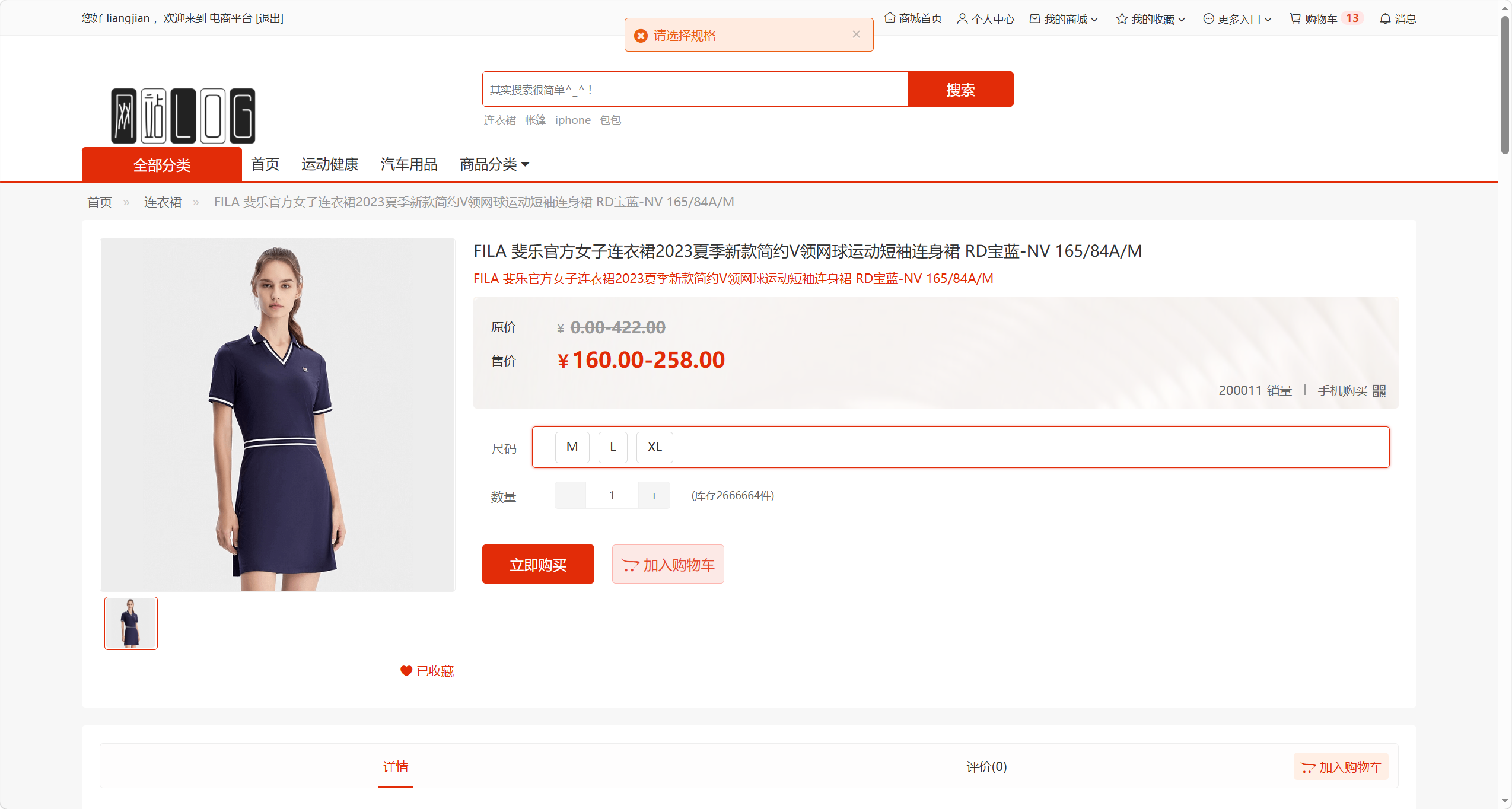Switch to the 详情 tab
This screenshot has height=809, width=1512.
click(396, 766)
